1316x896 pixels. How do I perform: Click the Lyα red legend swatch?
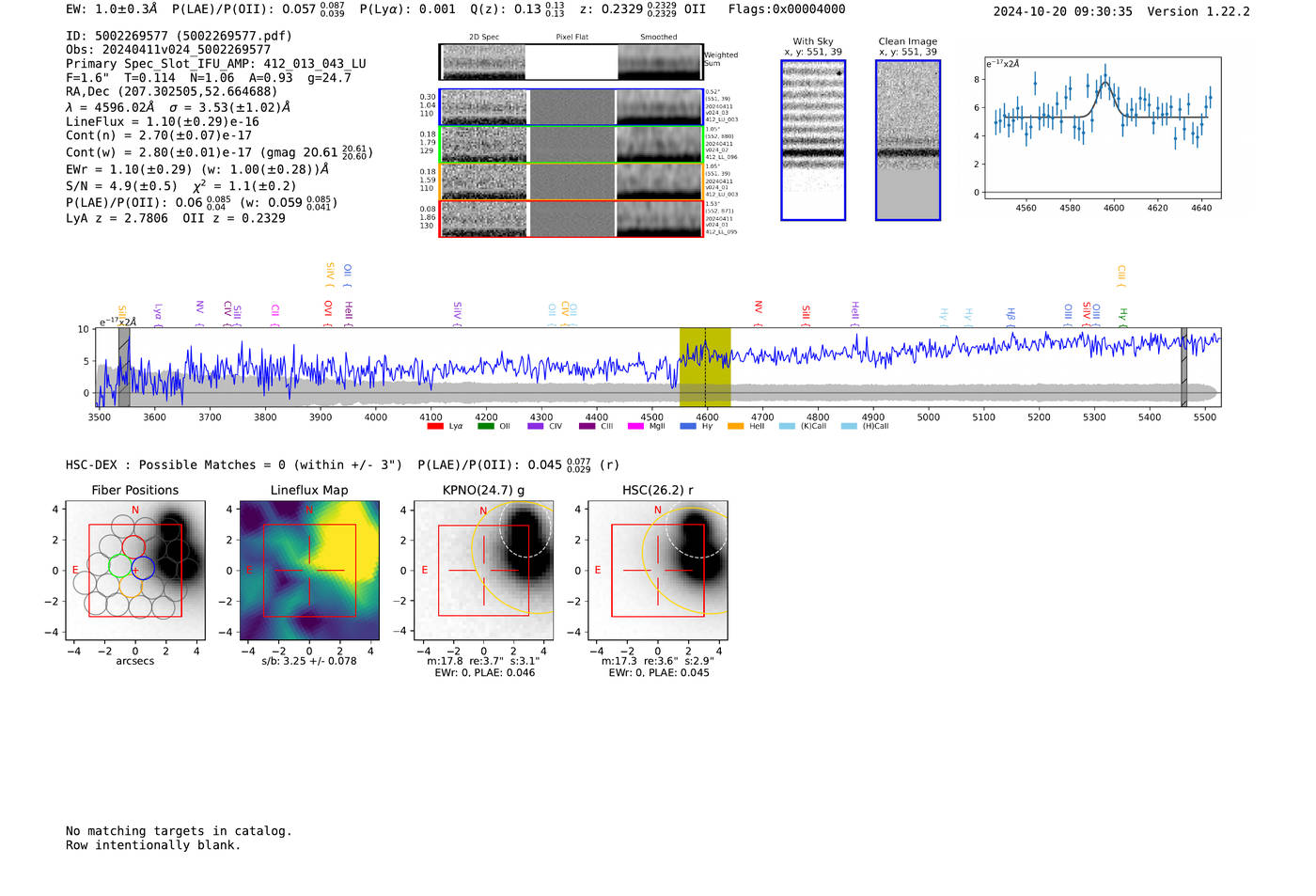pyautogui.click(x=435, y=426)
